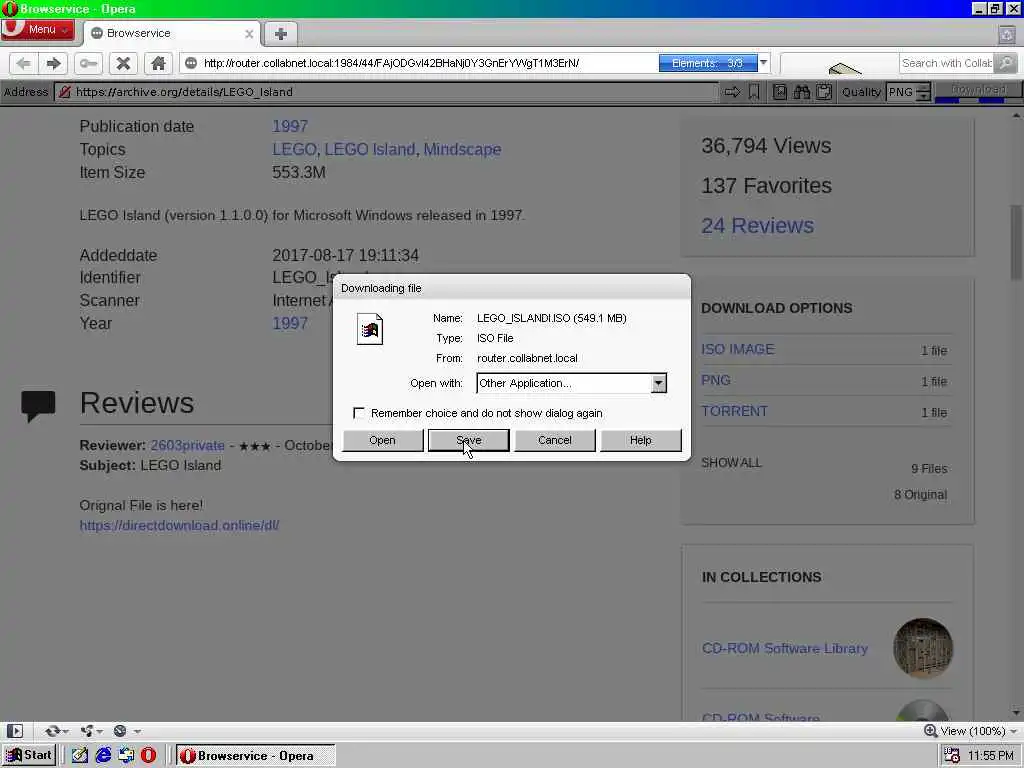Viewport: 1024px width, 768px height.
Task: Open the address bar history dropdown arrow
Action: tap(763, 63)
